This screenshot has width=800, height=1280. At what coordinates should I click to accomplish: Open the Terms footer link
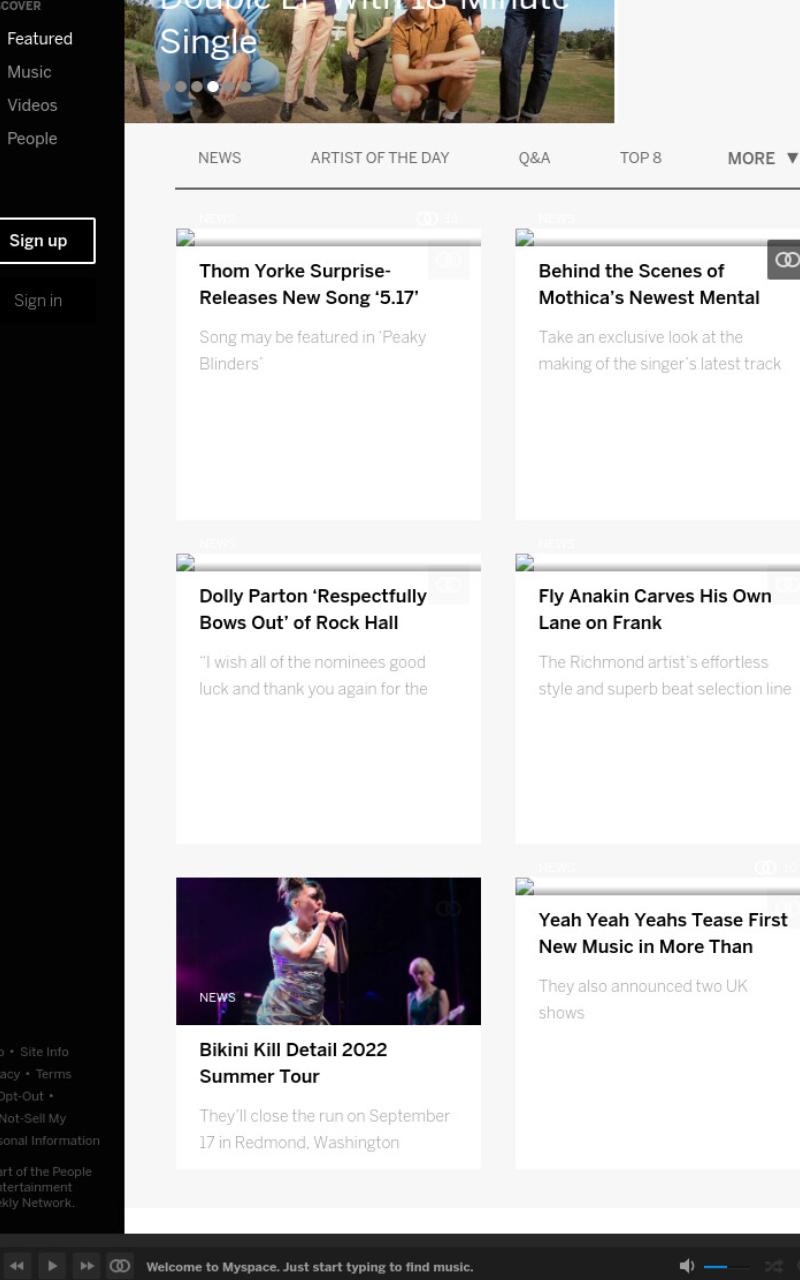pyautogui.click(x=53, y=1074)
